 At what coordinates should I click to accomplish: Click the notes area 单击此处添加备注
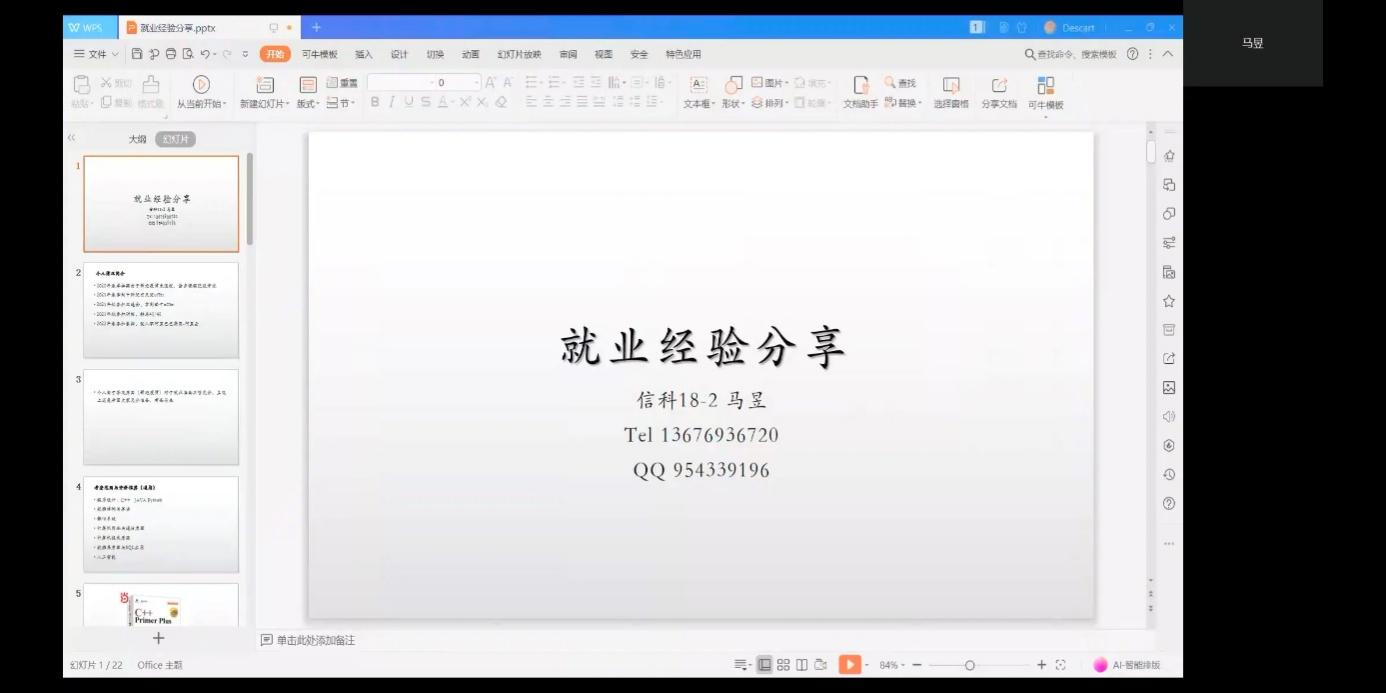[307, 640]
